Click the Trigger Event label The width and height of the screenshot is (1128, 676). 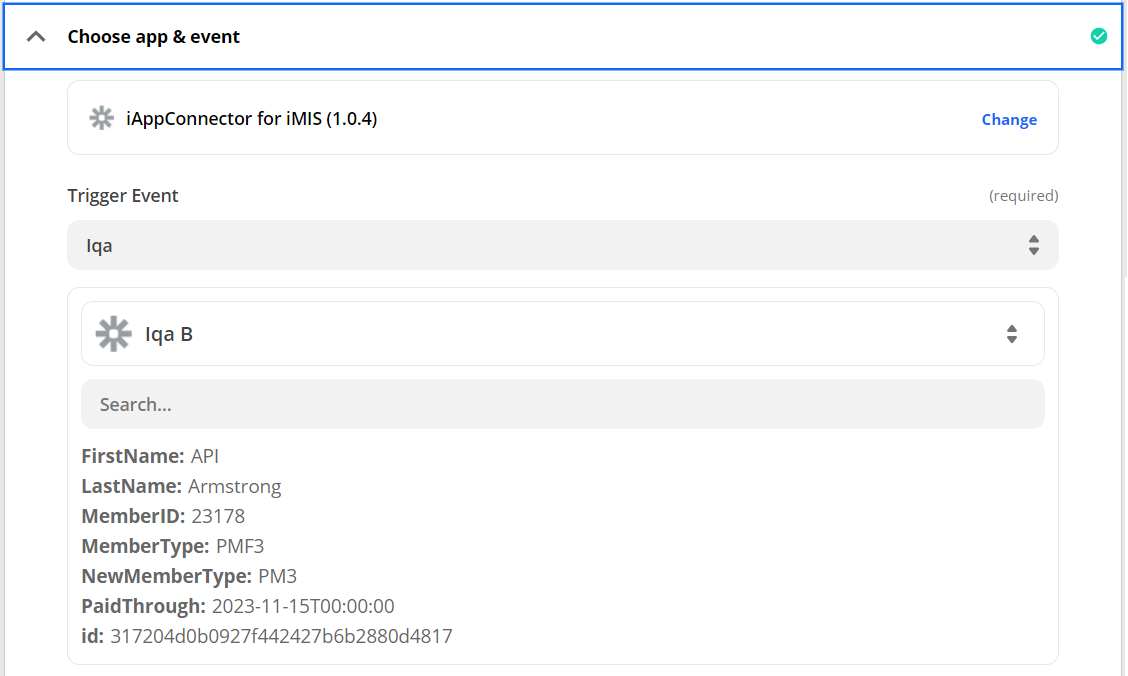(x=123, y=196)
